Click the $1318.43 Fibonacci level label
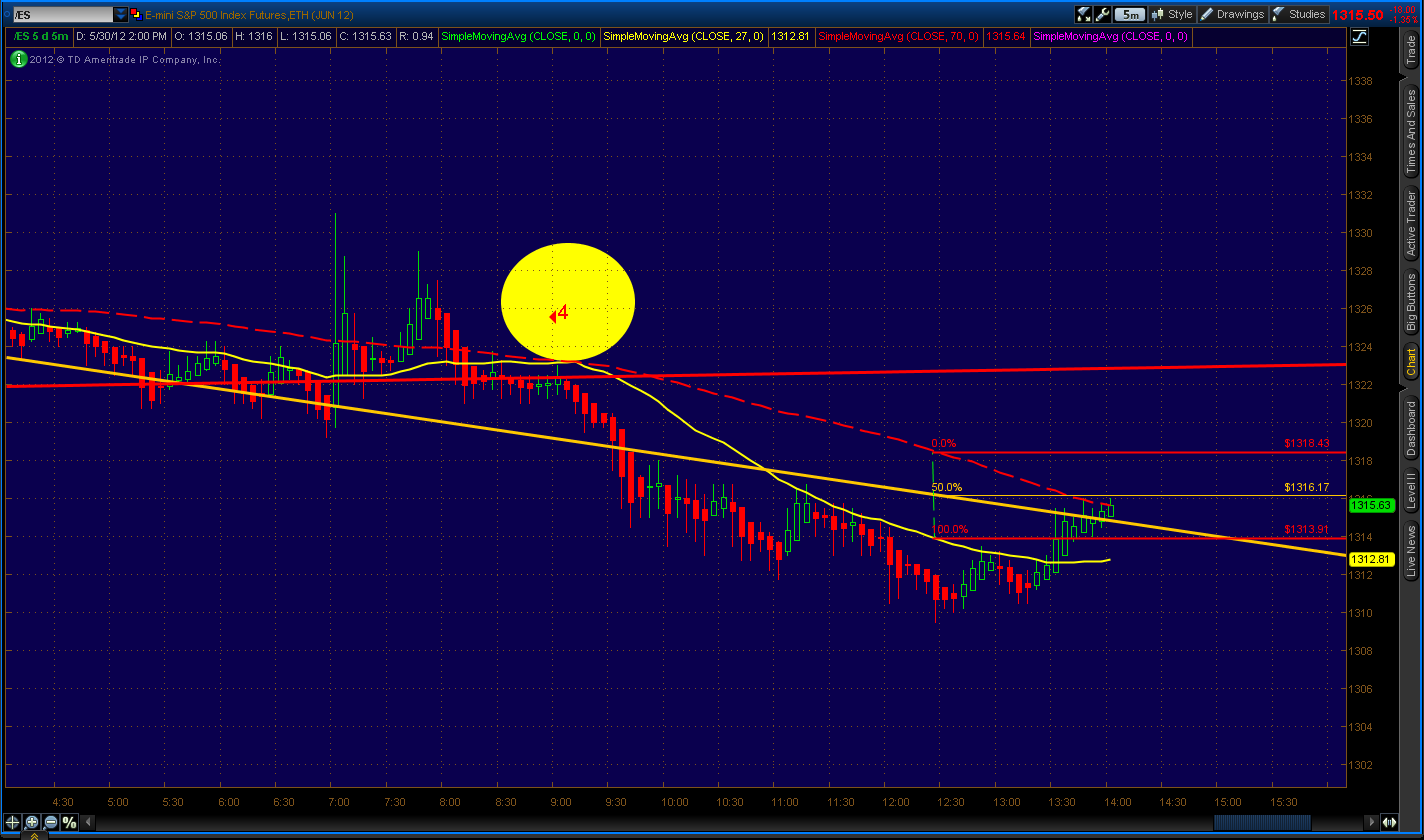Screen dimensions: 1424x840 (1307, 443)
